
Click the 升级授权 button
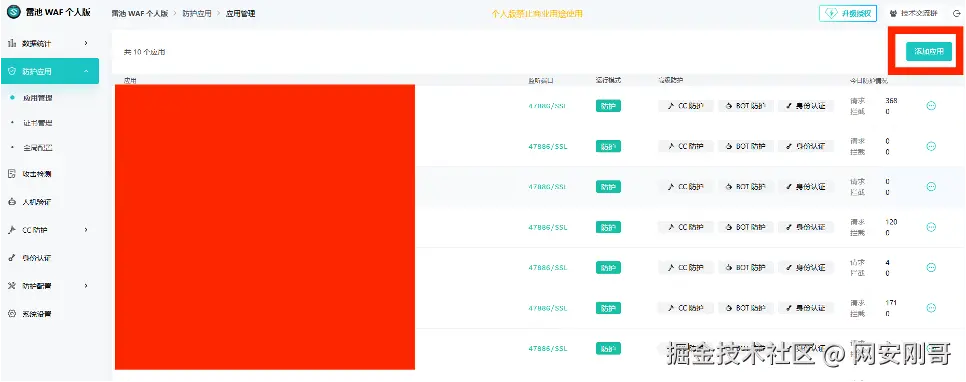coord(848,14)
